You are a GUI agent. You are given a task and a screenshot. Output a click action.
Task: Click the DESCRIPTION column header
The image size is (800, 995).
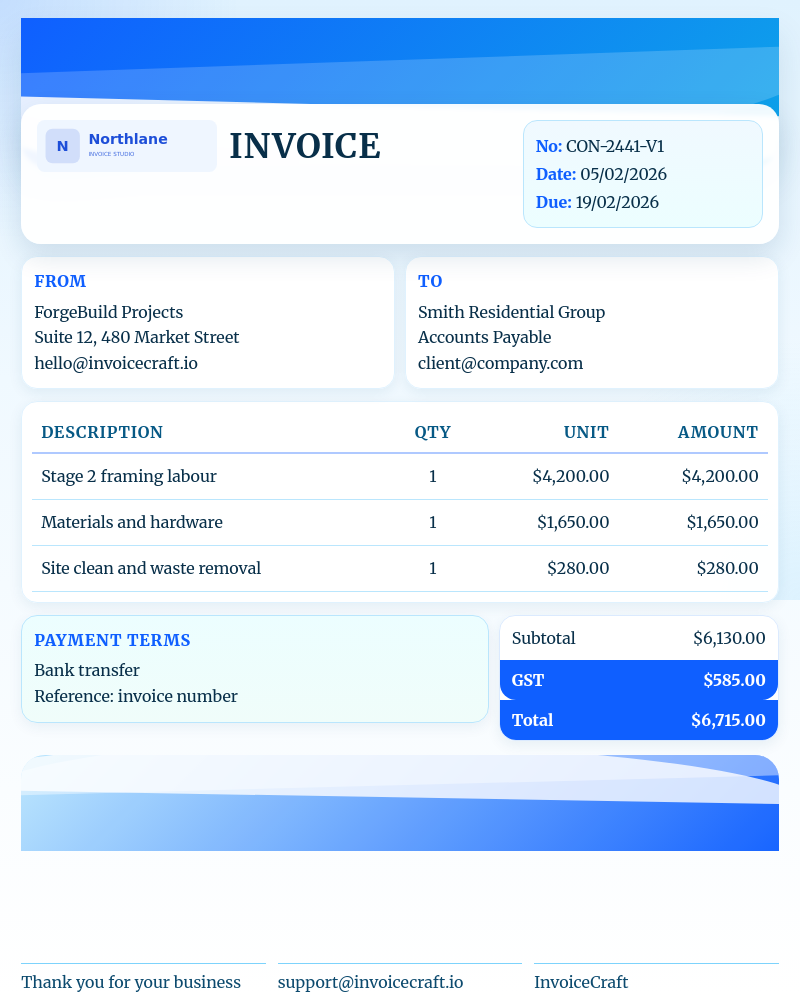(x=102, y=432)
